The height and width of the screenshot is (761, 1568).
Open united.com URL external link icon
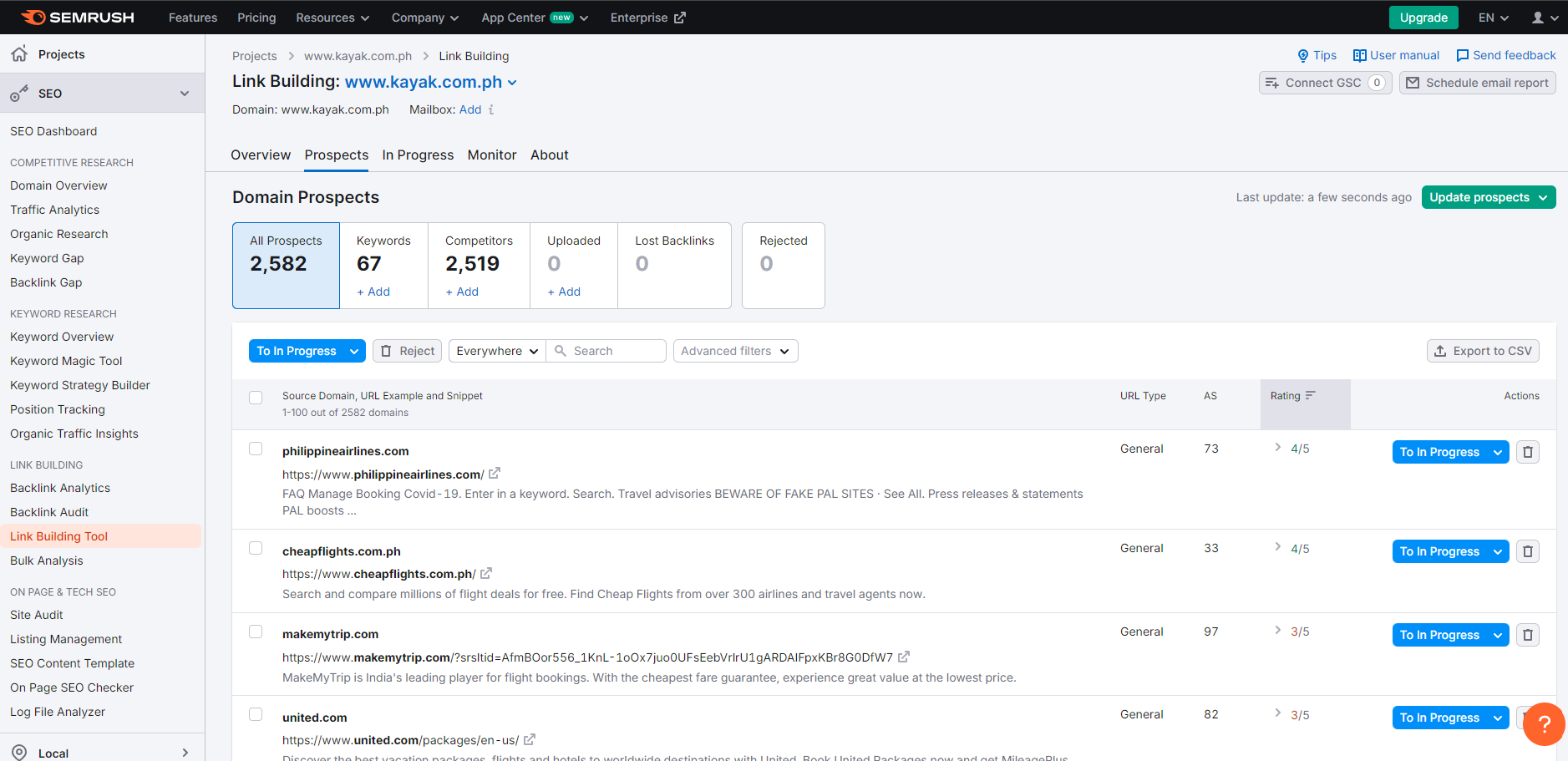[529, 739]
